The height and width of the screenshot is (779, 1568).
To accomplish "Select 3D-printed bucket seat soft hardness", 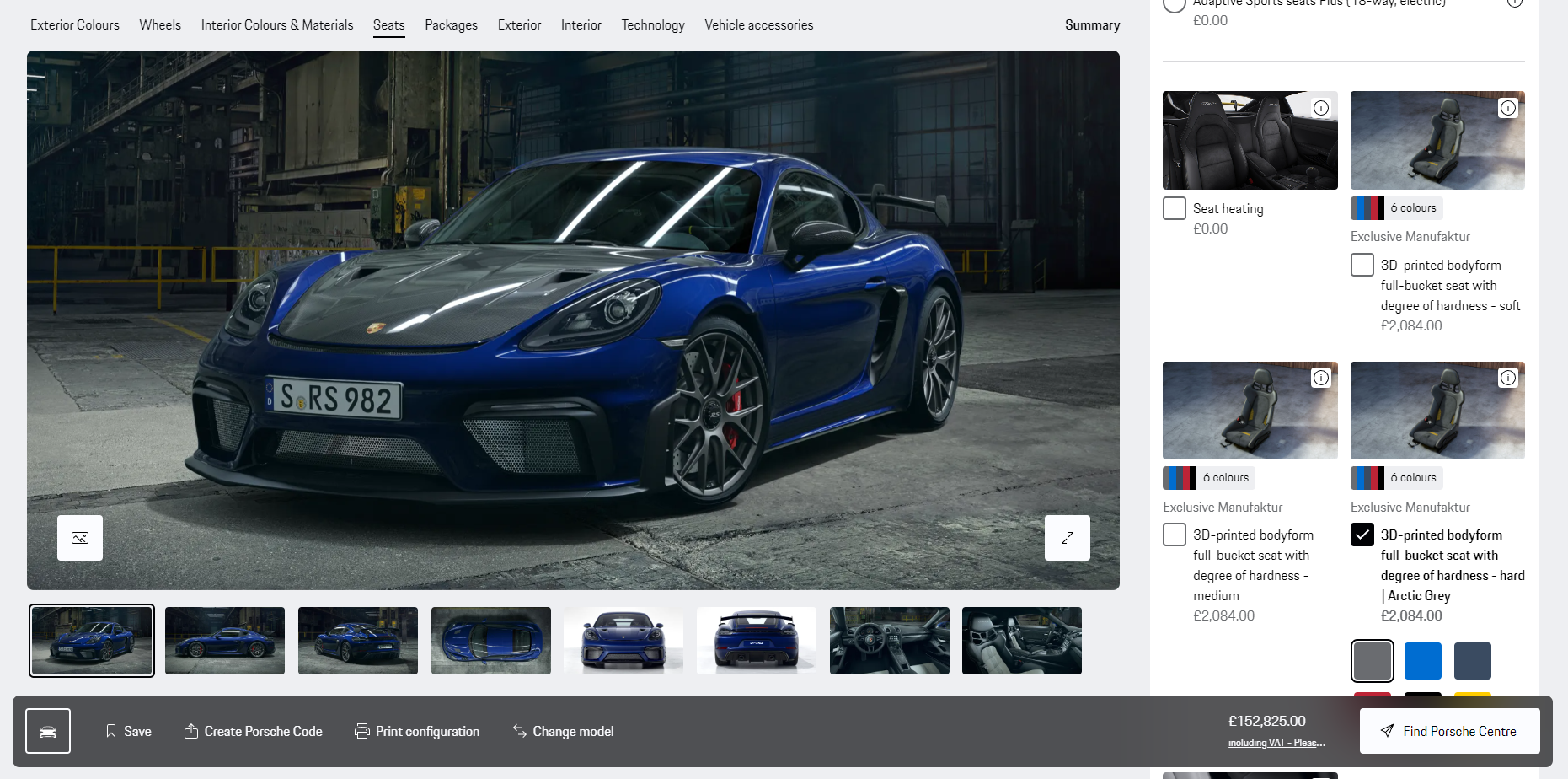I will (1362, 265).
